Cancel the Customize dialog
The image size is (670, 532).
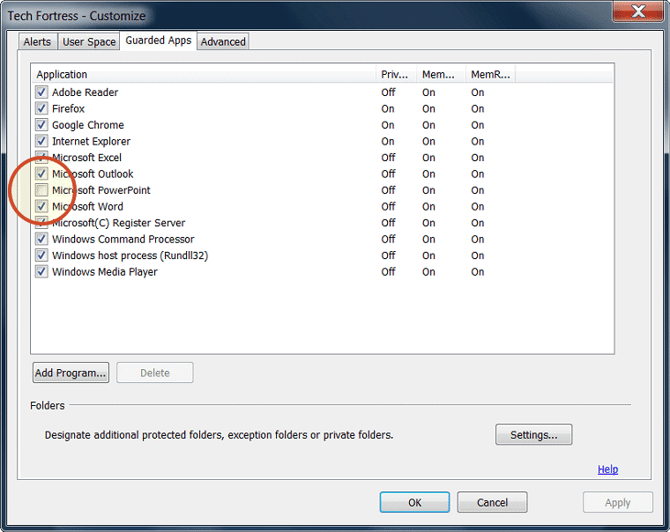coord(492,502)
